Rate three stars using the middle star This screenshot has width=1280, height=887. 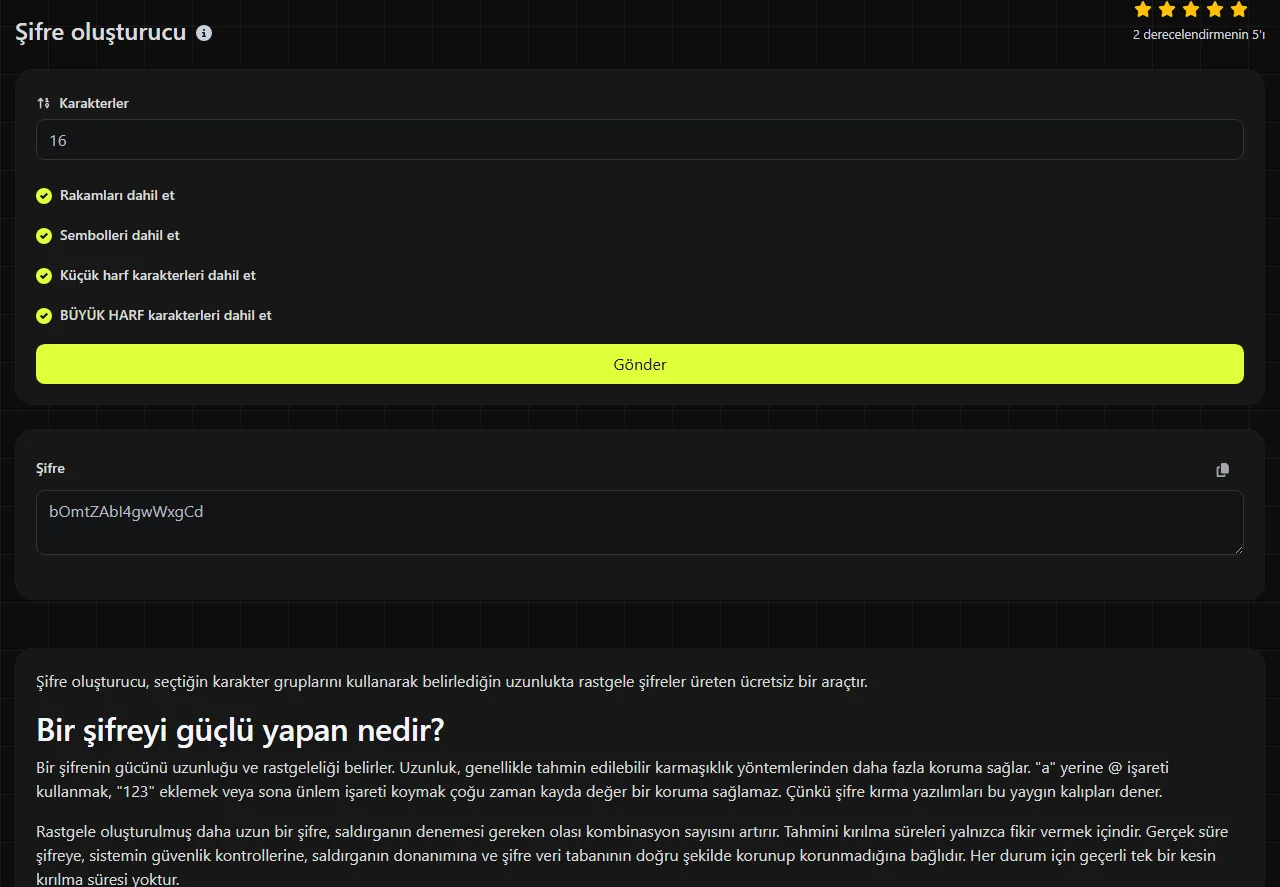pos(1191,10)
